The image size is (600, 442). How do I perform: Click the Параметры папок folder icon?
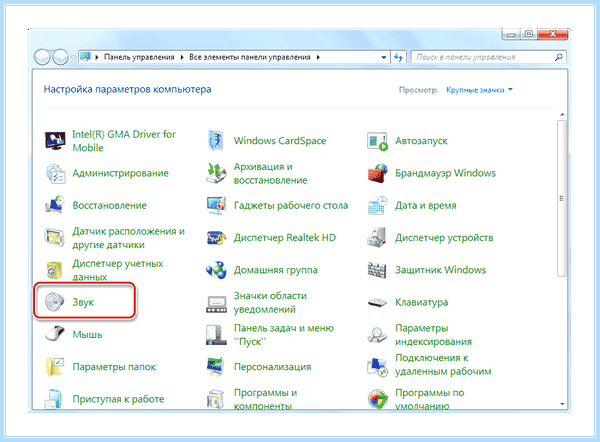pyautogui.click(x=55, y=367)
